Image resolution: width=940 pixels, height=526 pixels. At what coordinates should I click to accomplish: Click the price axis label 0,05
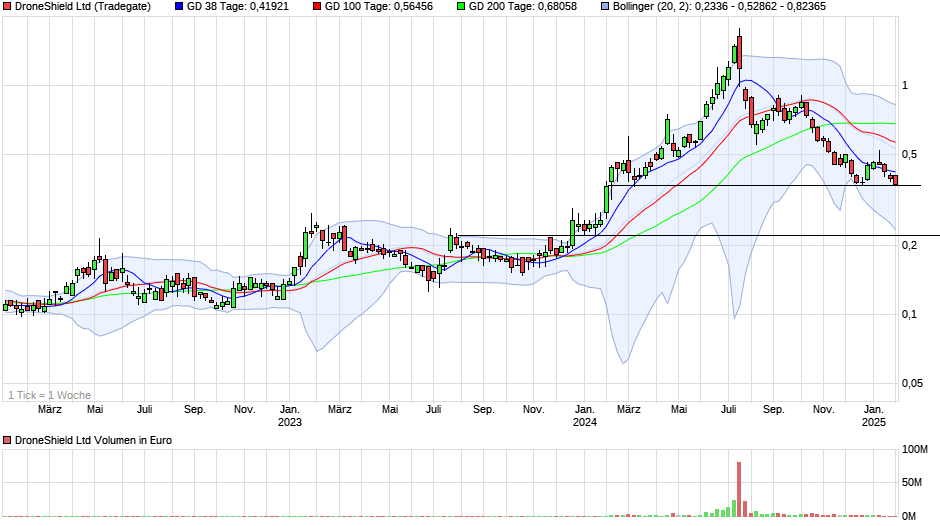(x=912, y=383)
